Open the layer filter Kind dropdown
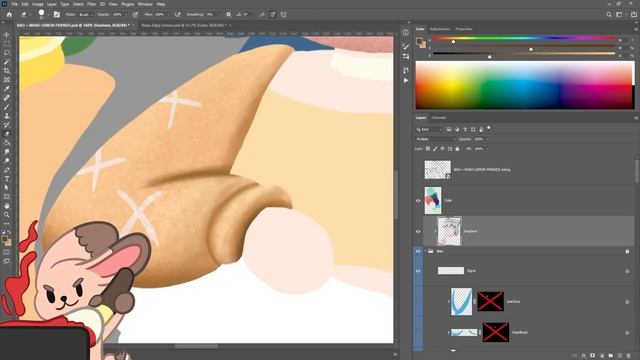This screenshot has height=360, width=640. [429, 129]
